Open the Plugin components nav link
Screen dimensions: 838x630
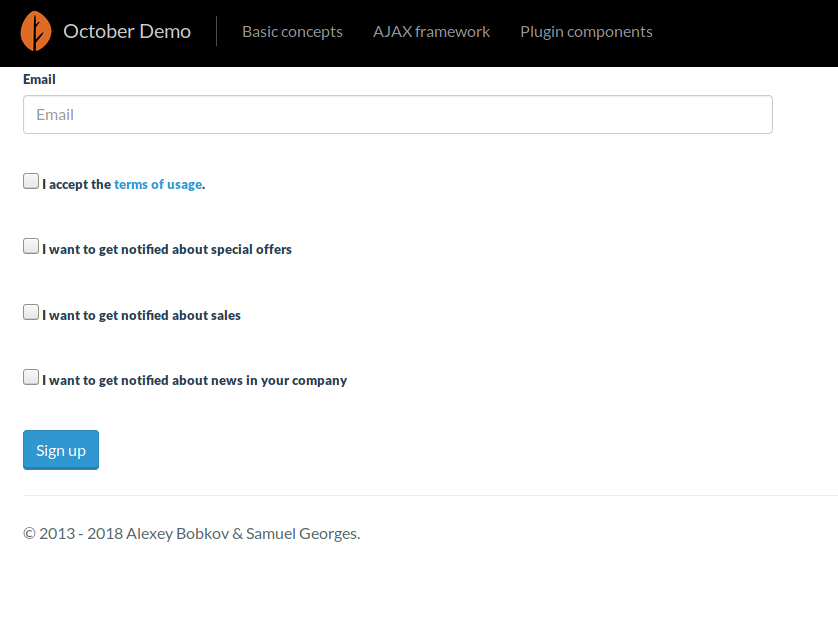pos(586,32)
